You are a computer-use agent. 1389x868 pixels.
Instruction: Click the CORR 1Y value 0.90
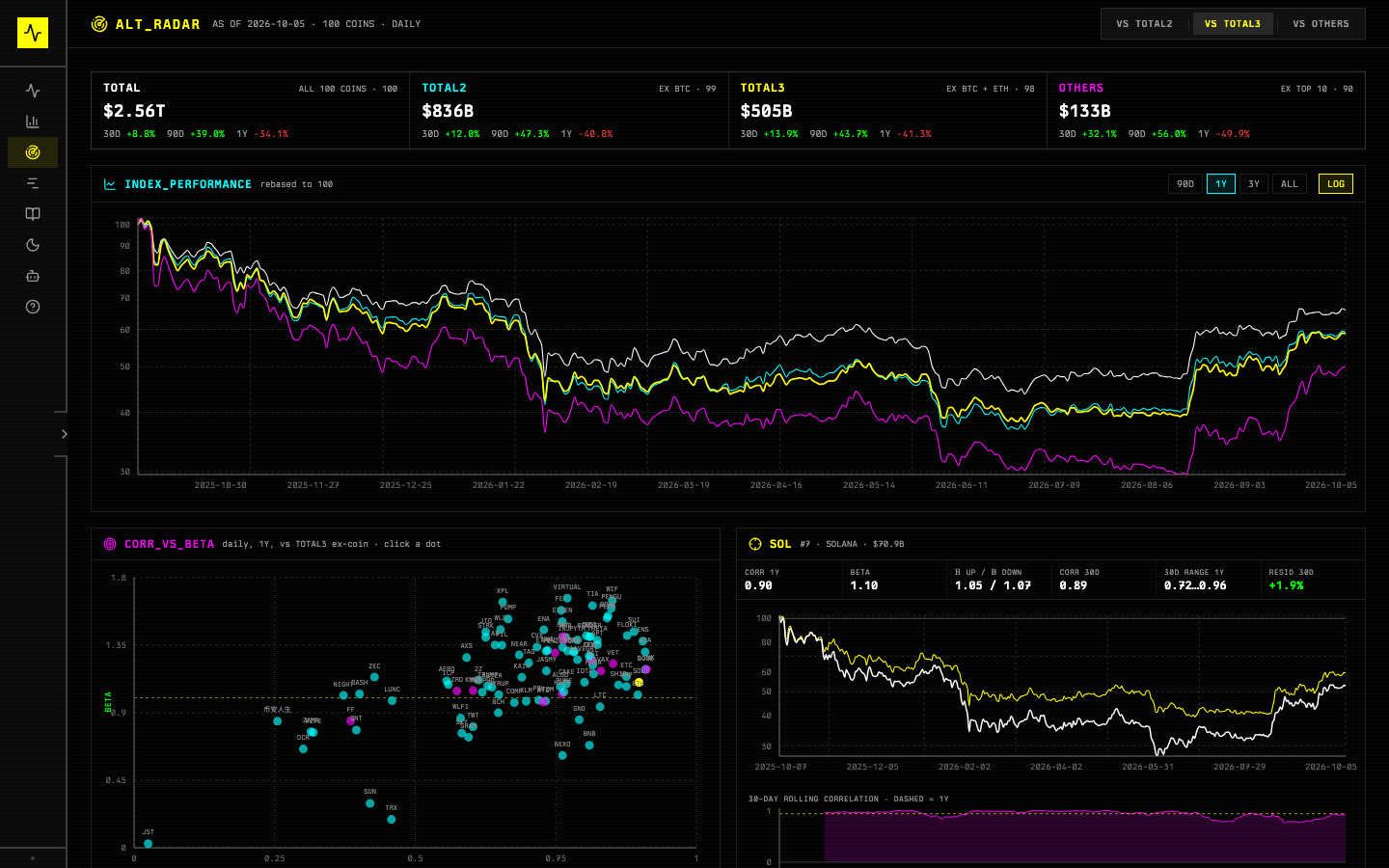pyautogui.click(x=758, y=585)
